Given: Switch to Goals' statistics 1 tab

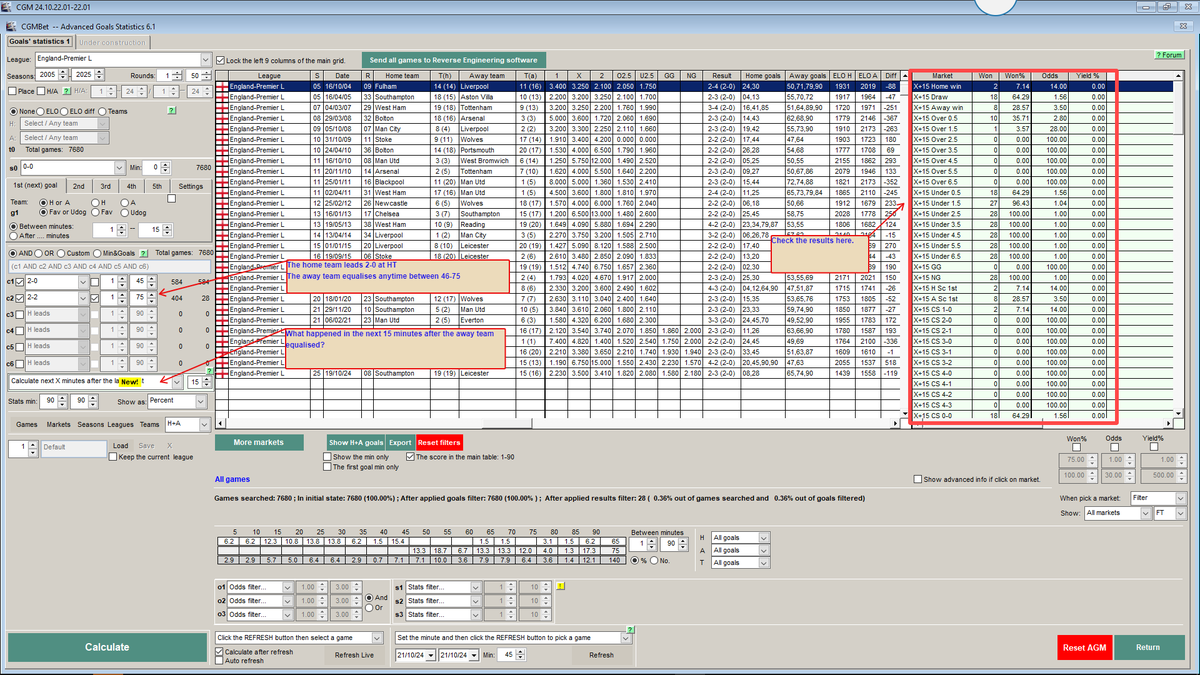Looking at the screenshot, I should tap(39, 42).
